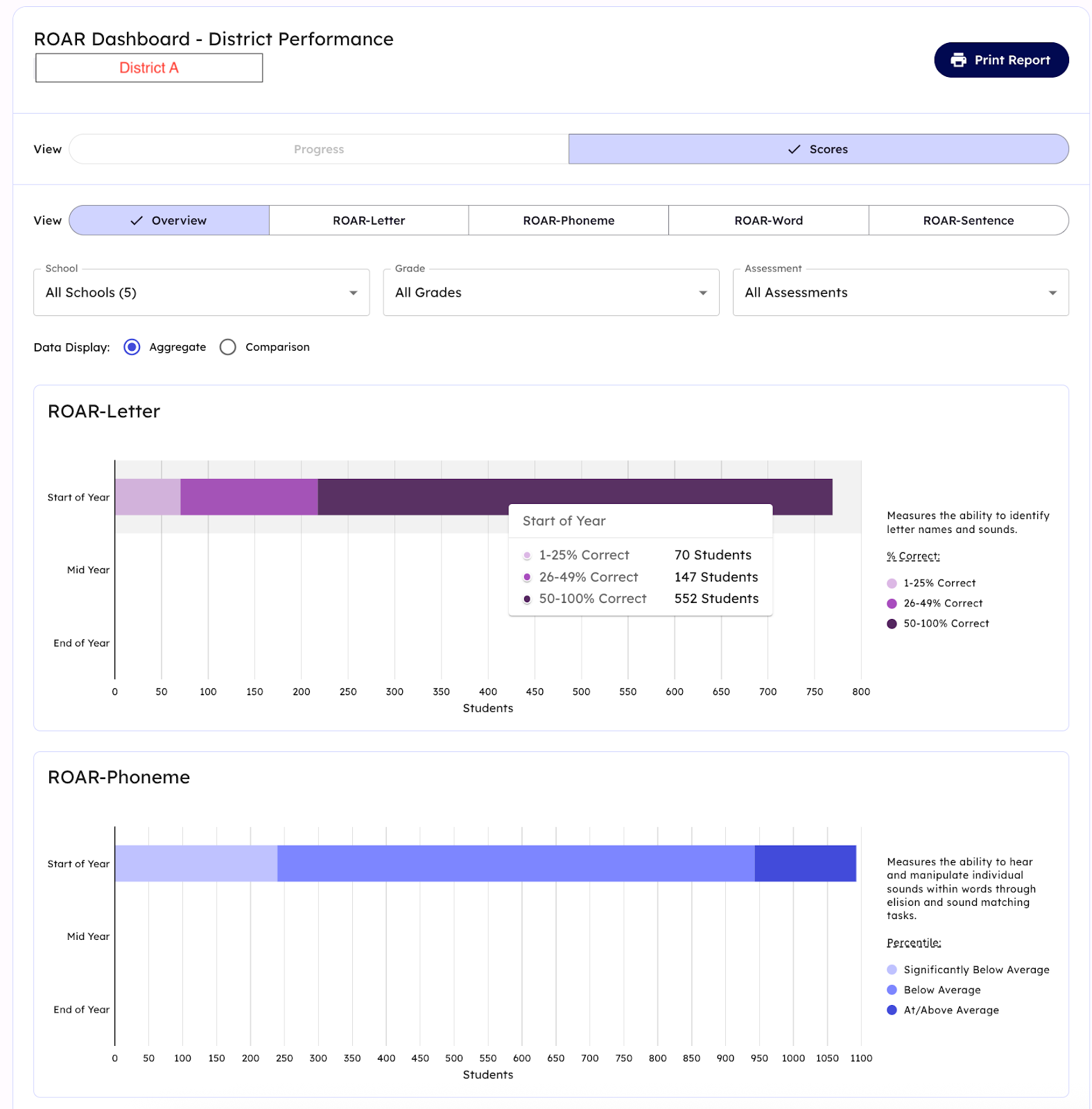The image size is (1092, 1109).
Task: Click the District A name field
Action: coord(149,68)
